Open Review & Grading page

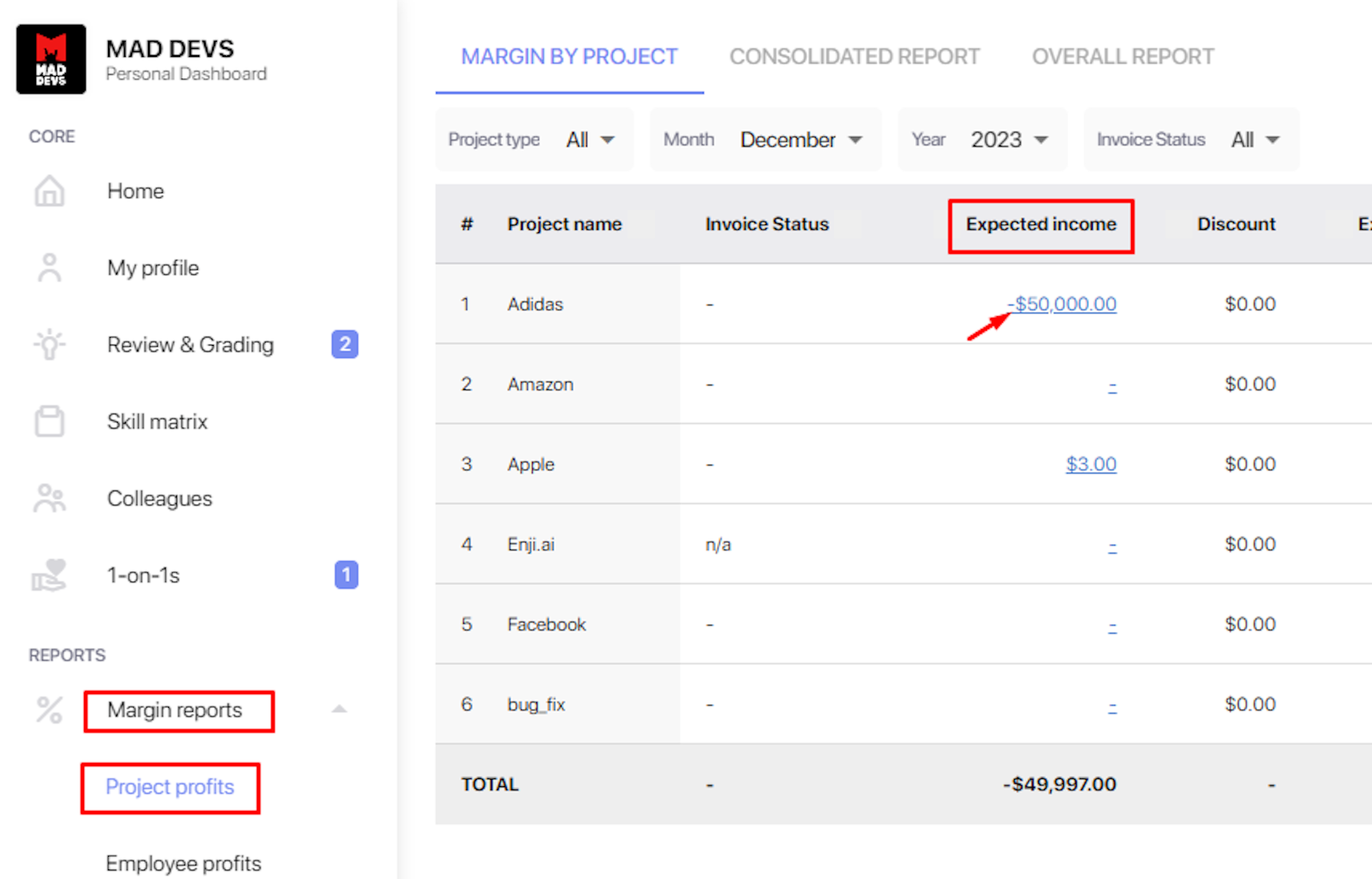[x=191, y=345]
